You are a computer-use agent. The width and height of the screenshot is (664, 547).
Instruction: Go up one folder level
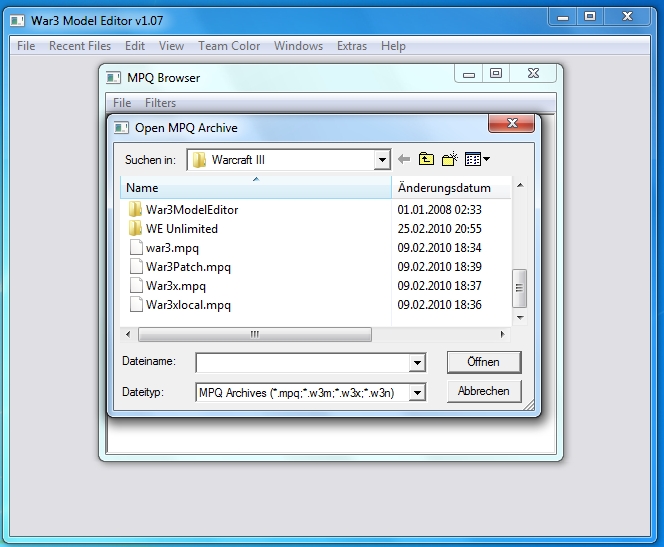pyautogui.click(x=426, y=159)
